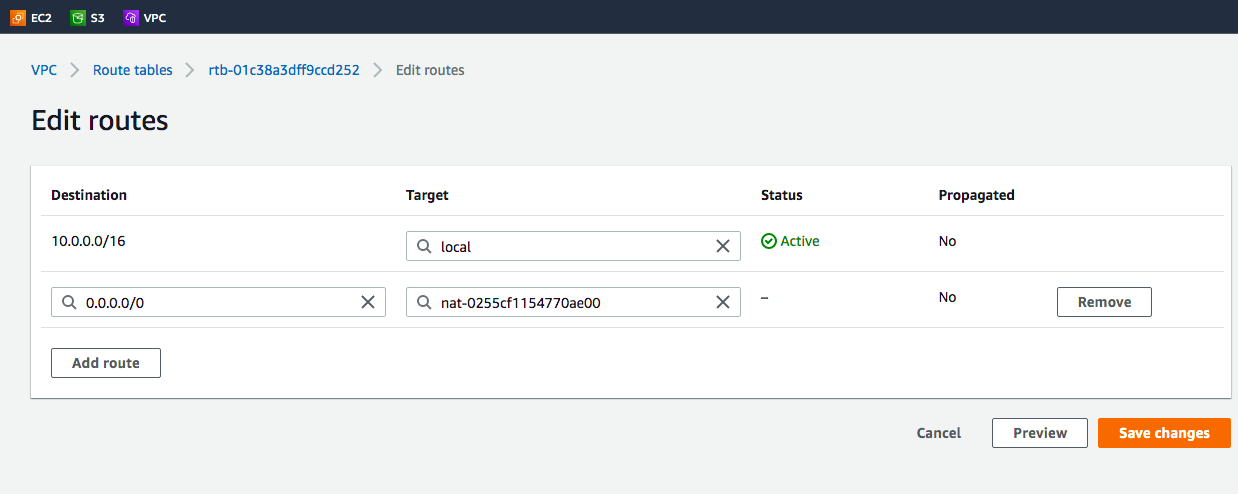Clear the 0.0.0.0/0 destination field
This screenshot has height=494, width=1238.
pyautogui.click(x=367, y=302)
